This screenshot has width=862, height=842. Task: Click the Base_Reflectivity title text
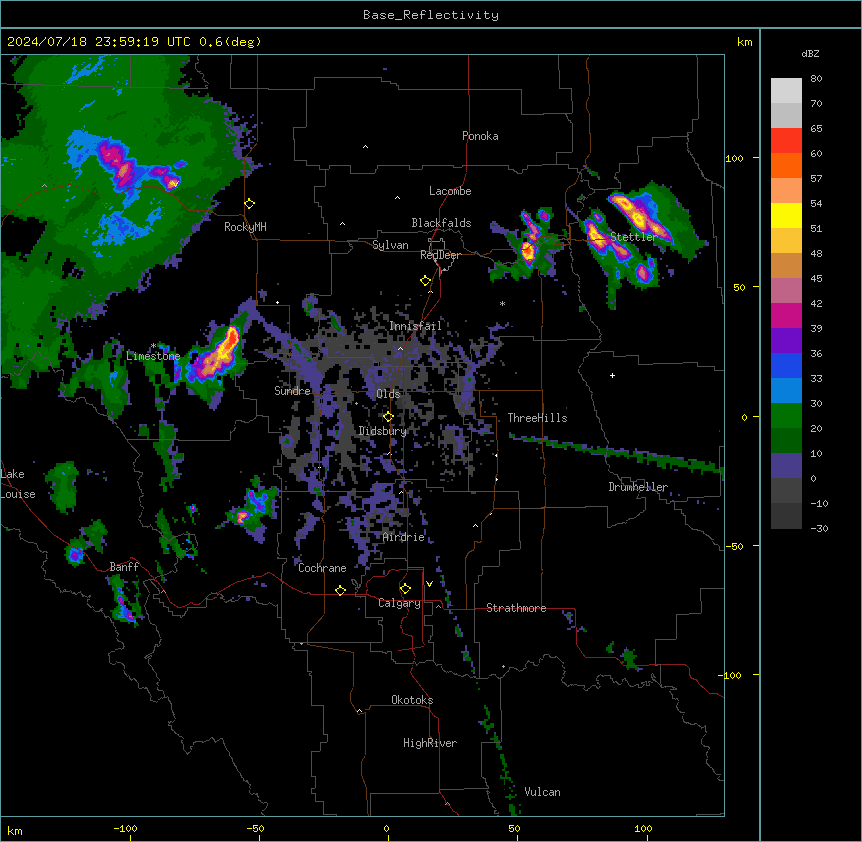(431, 15)
